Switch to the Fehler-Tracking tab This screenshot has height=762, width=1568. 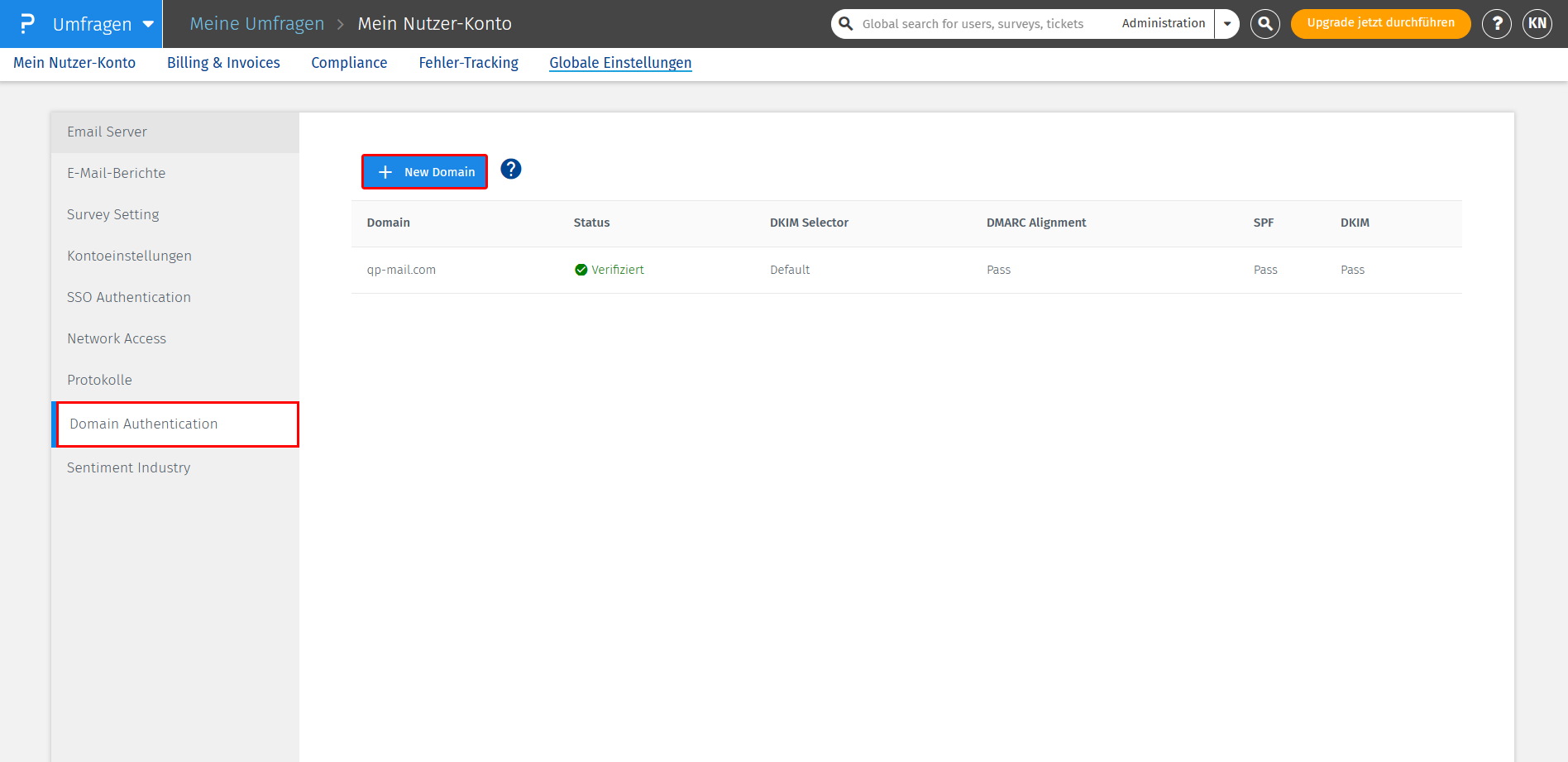(x=468, y=63)
